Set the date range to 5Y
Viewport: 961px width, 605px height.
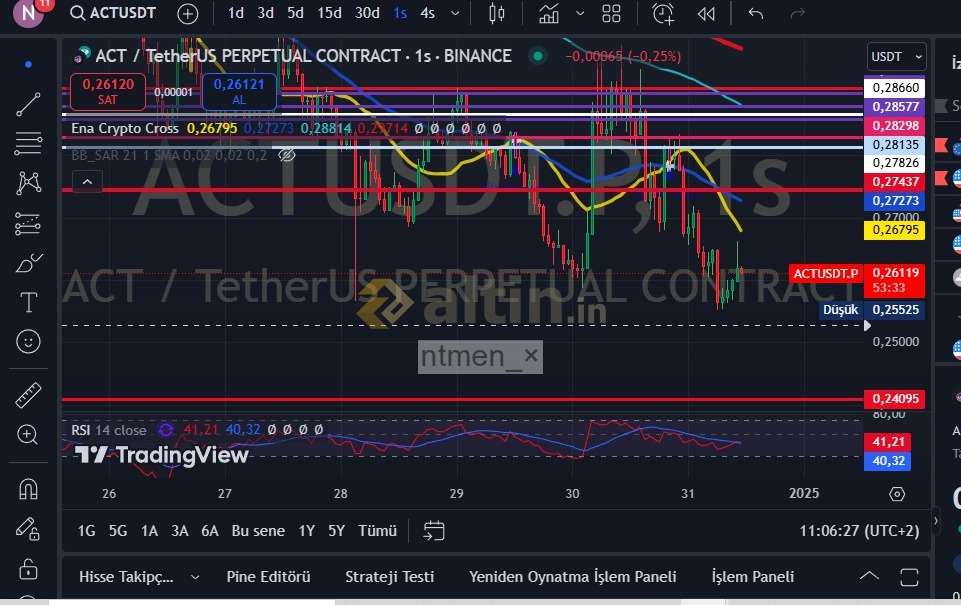(x=336, y=531)
